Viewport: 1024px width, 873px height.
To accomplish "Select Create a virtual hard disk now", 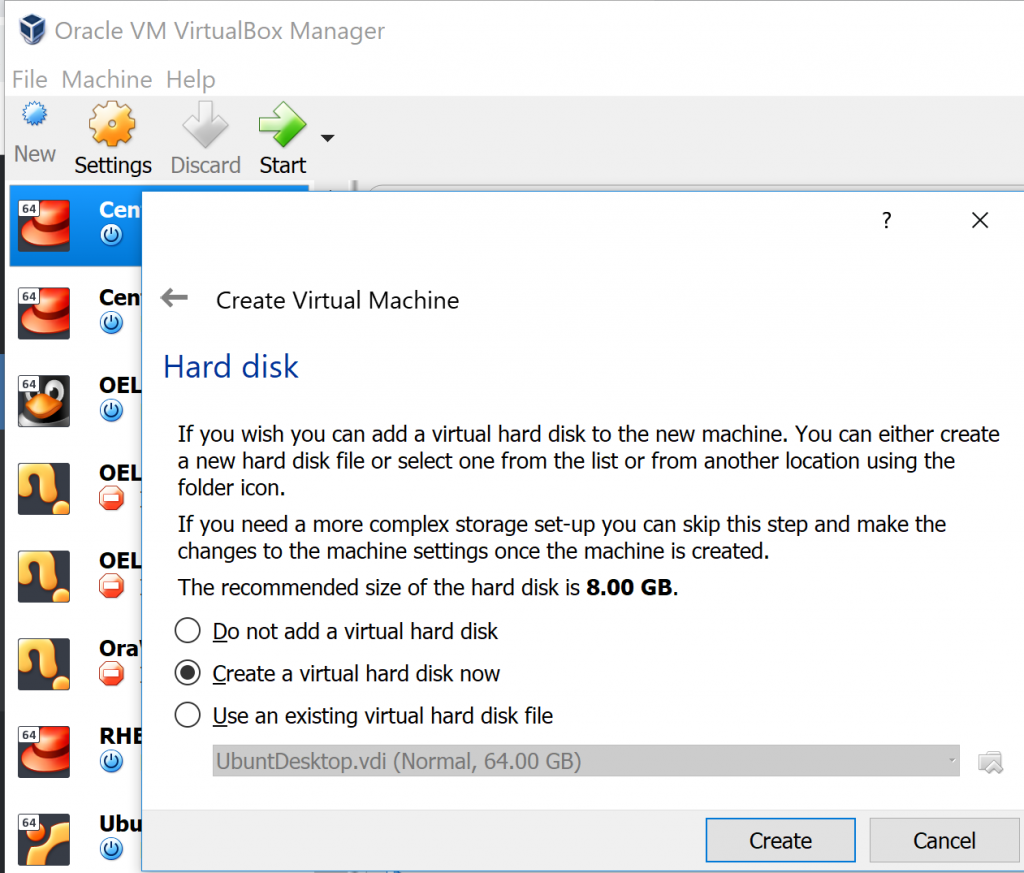I will [x=187, y=674].
